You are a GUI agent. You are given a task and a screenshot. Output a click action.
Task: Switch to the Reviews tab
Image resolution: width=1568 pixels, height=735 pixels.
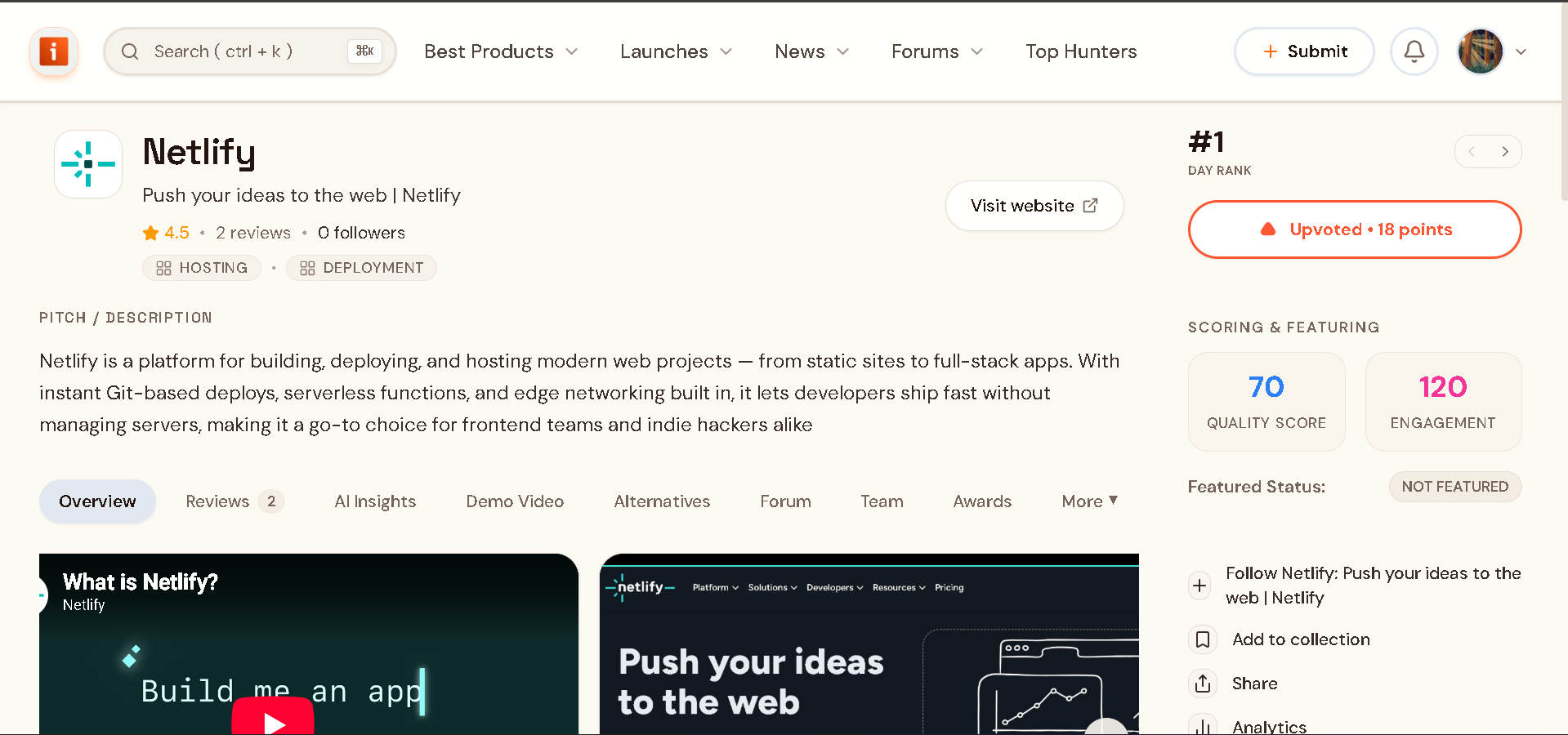[x=234, y=501]
